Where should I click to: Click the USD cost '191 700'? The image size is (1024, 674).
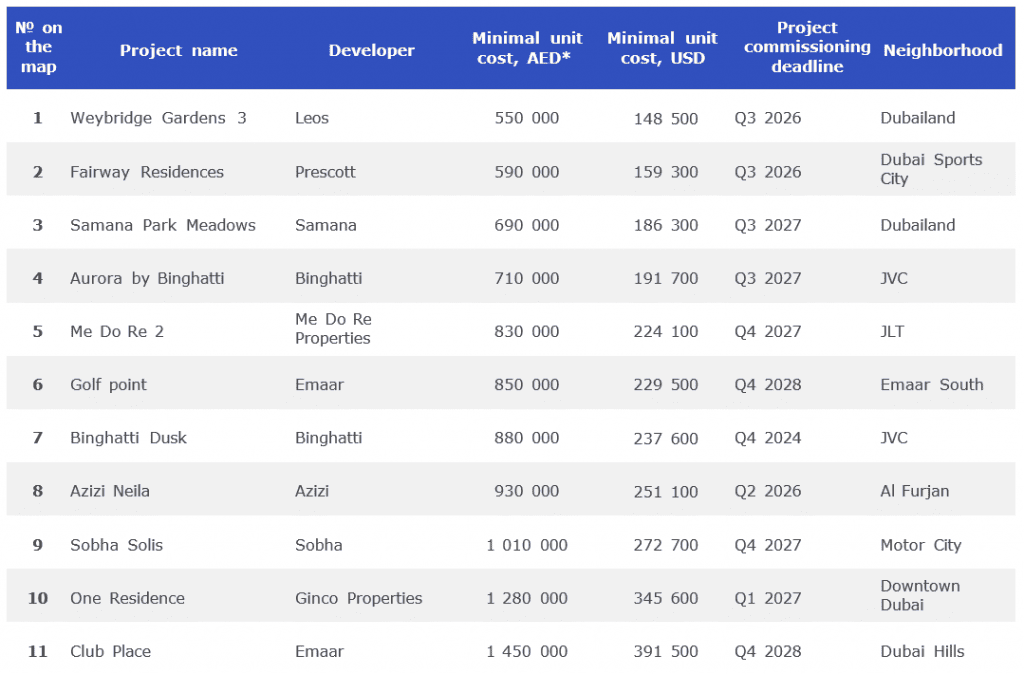665,278
